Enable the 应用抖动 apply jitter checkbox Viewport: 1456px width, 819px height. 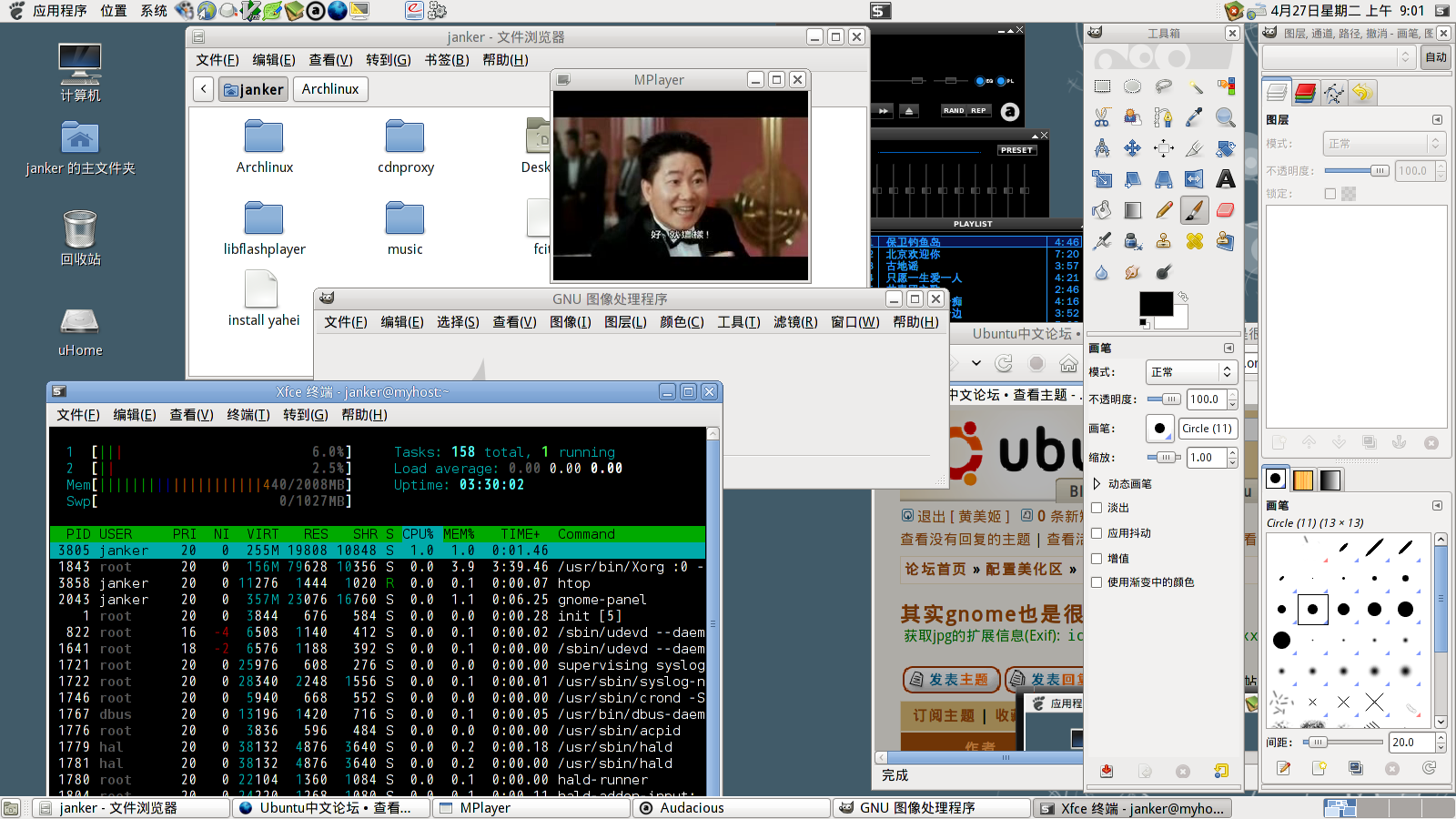point(1097,533)
